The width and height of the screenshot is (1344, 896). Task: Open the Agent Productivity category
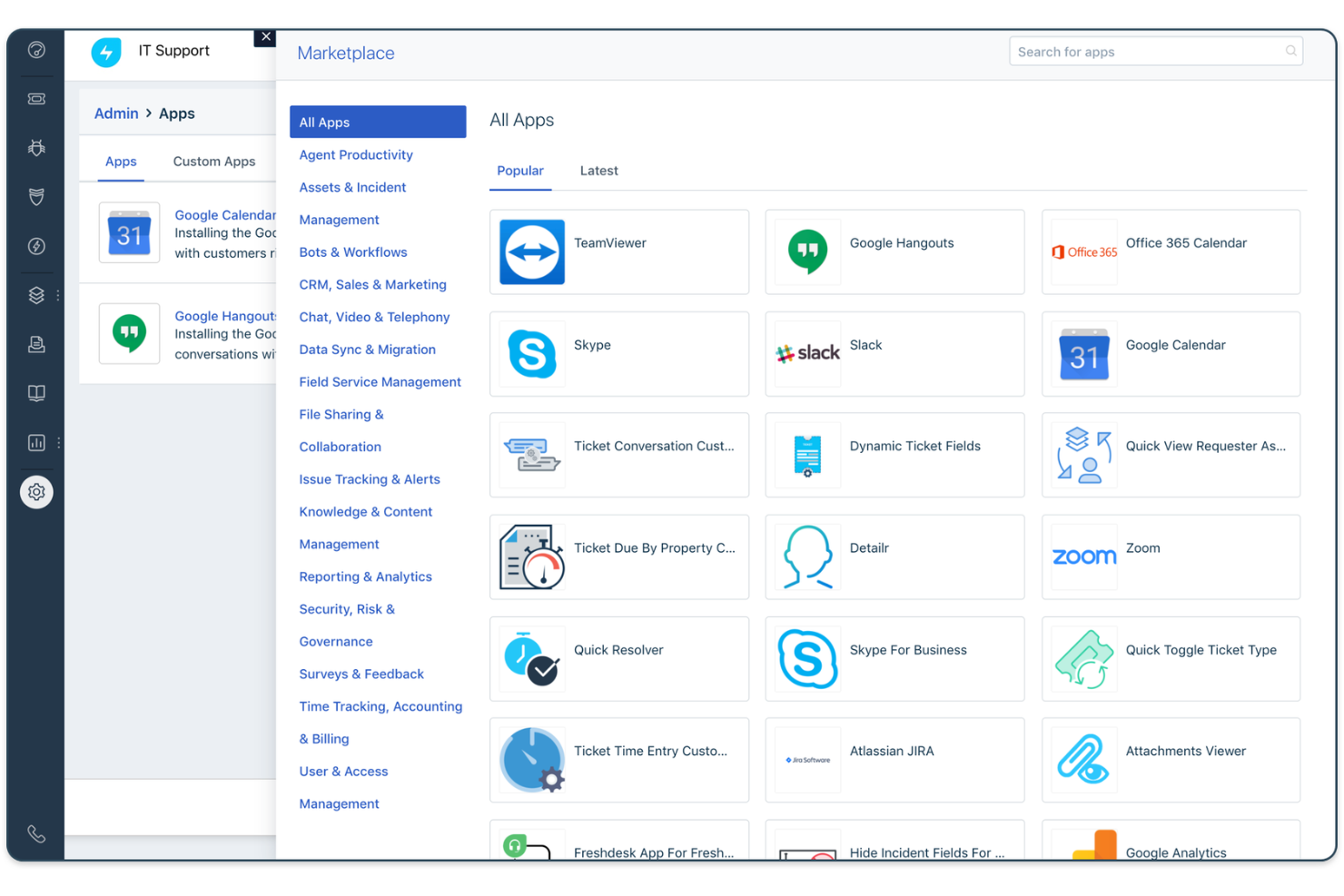click(356, 154)
